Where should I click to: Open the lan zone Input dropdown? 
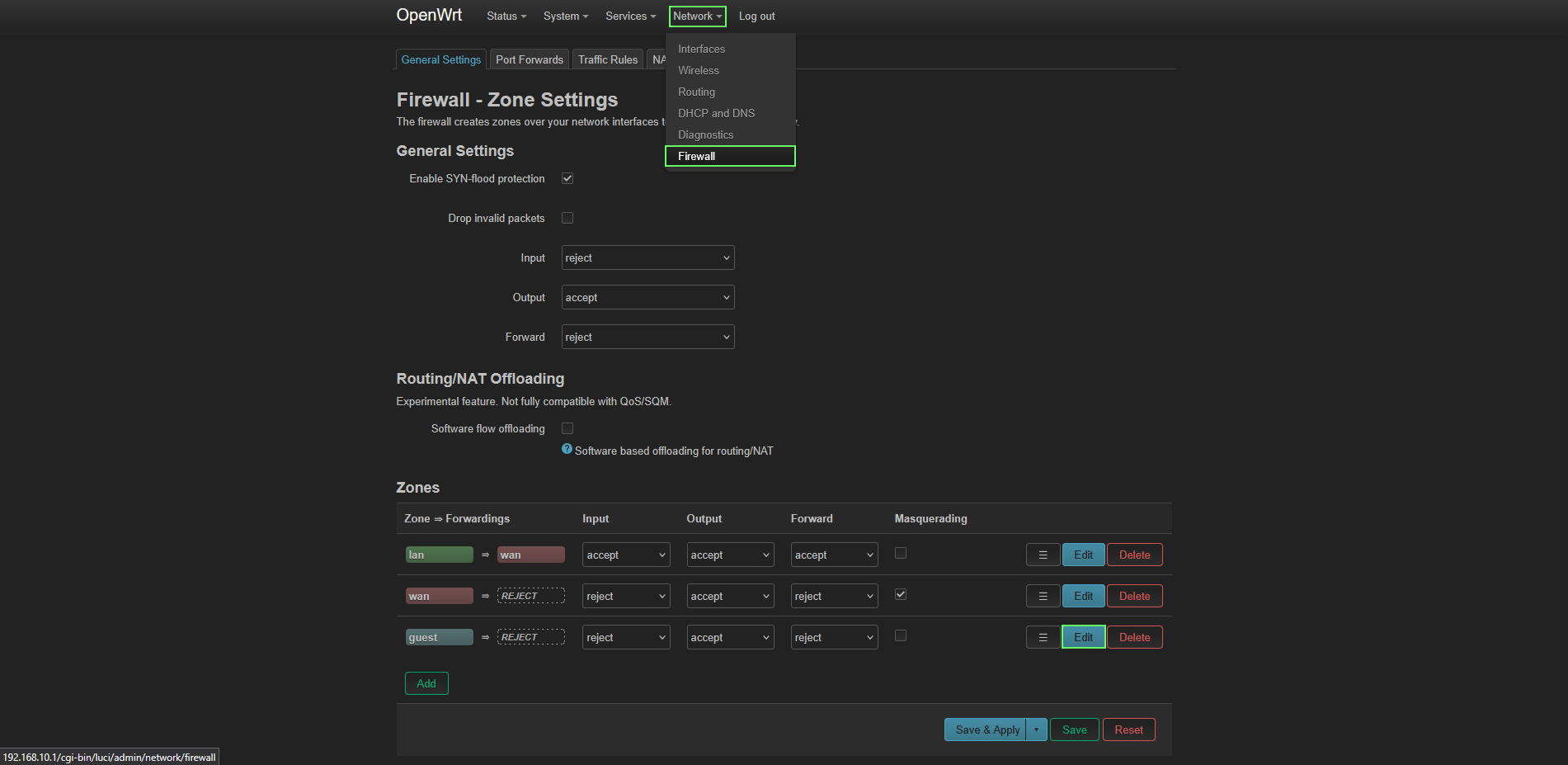[626, 555]
